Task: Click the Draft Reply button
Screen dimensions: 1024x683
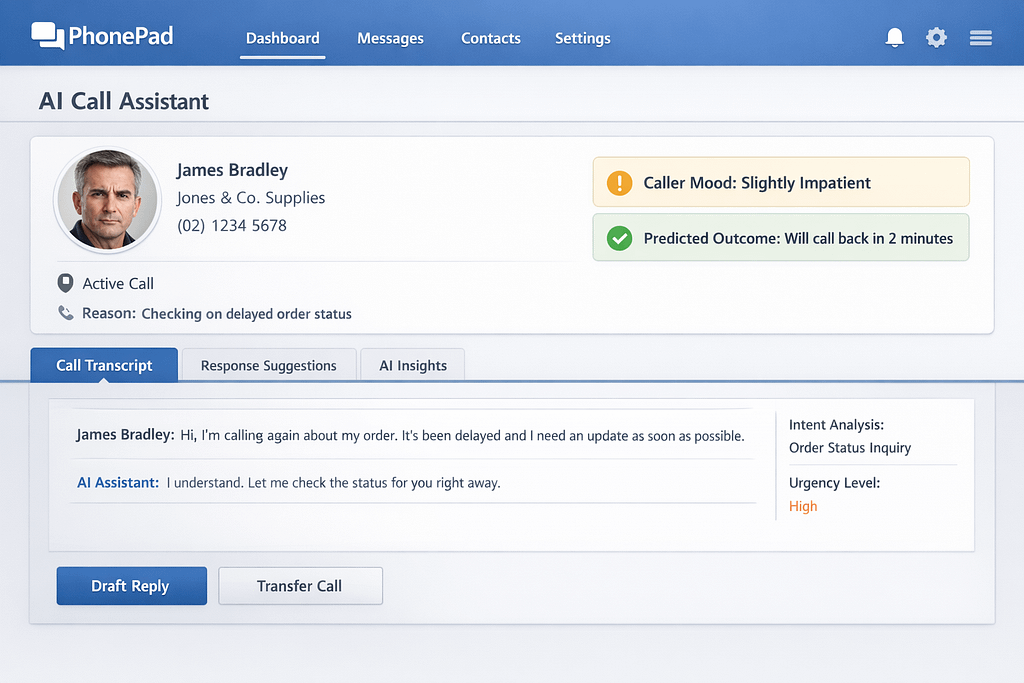Action: tap(131, 586)
